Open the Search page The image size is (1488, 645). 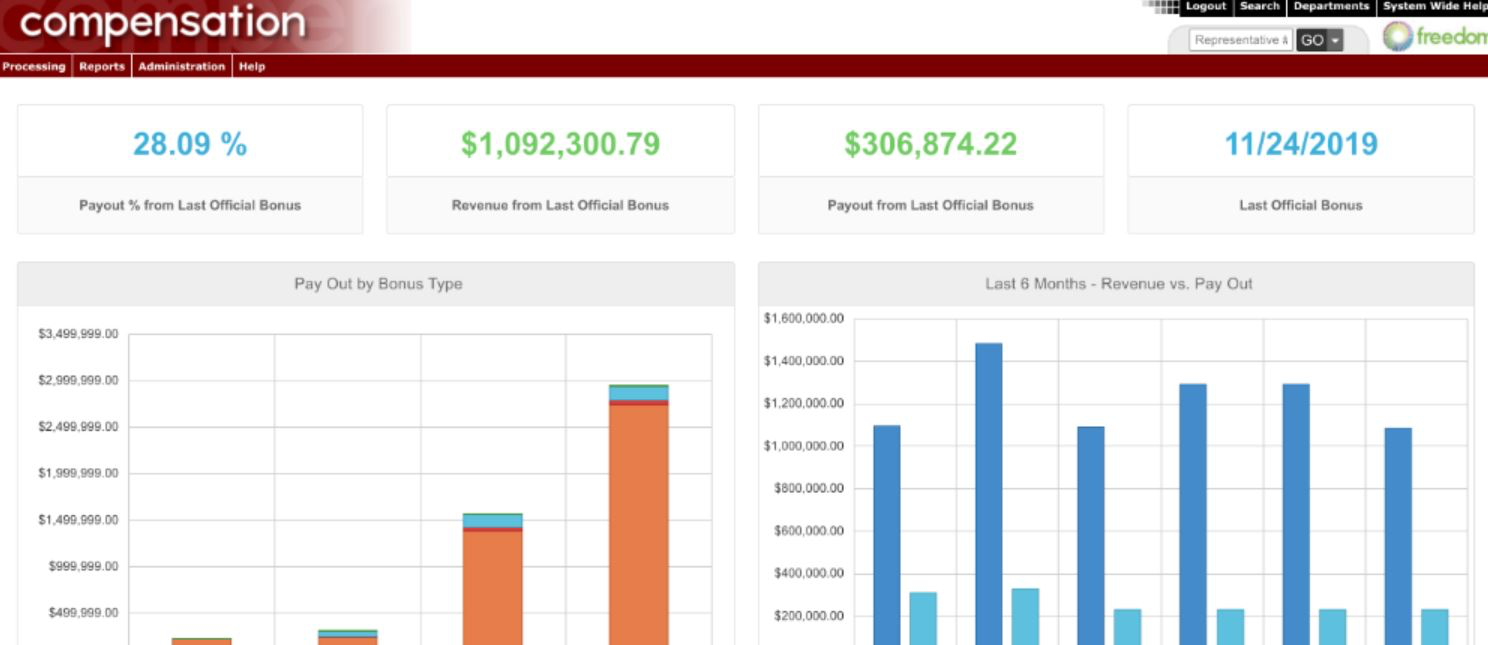(1260, 5)
